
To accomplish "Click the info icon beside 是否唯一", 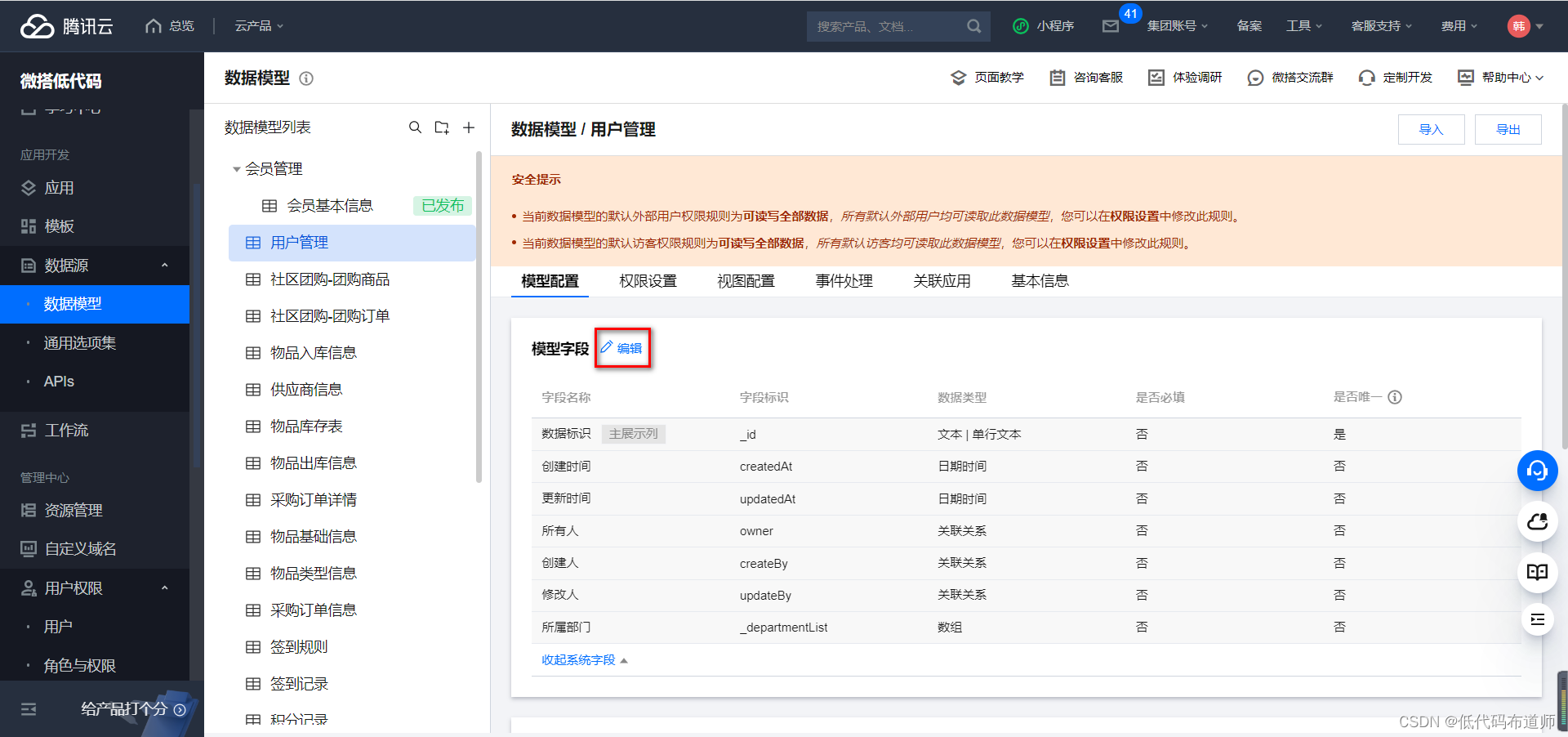I will coord(1395,397).
